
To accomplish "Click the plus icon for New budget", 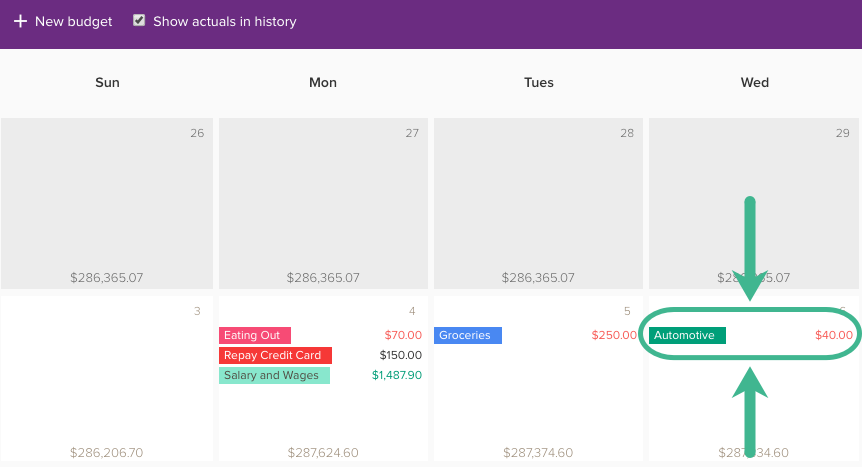I will coord(20,21).
